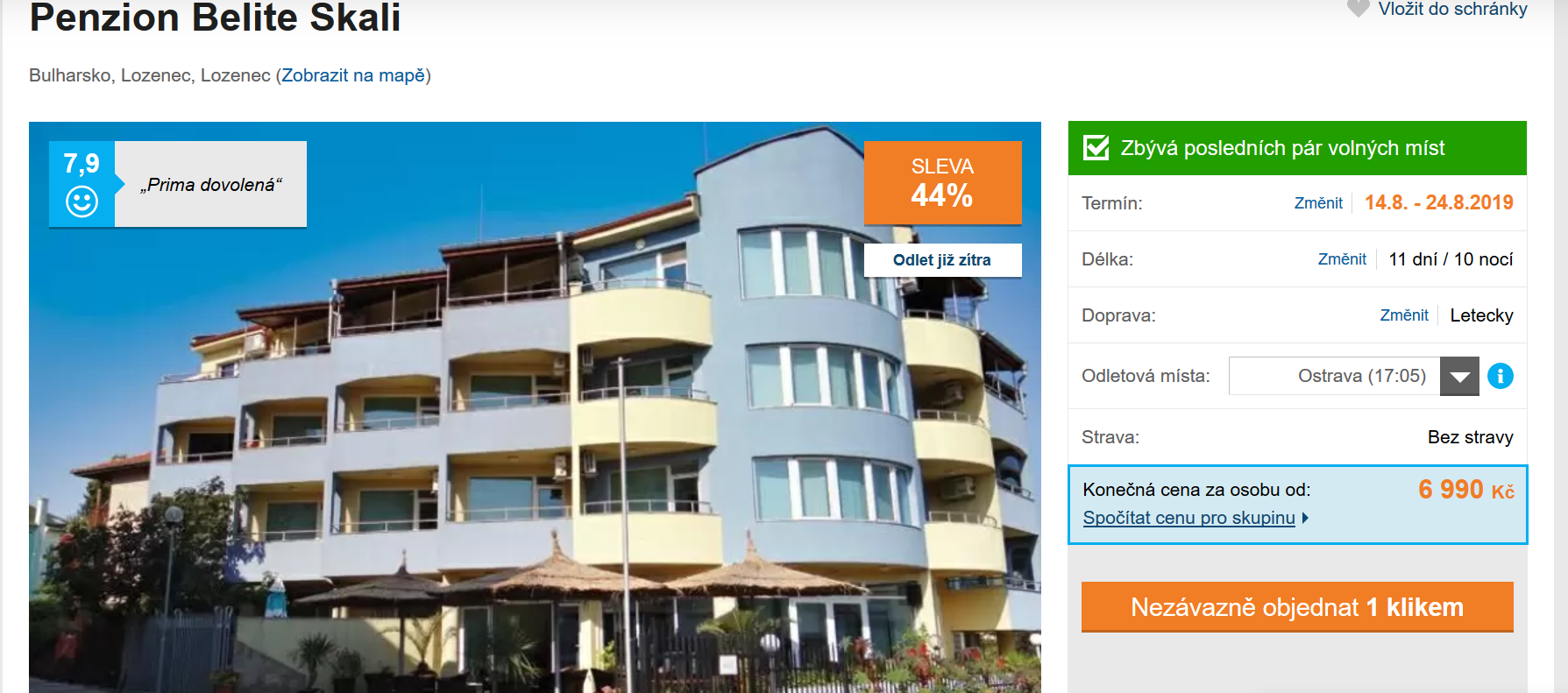Click the SLEVA 44% discount badge
Image resolution: width=1568 pixels, height=693 pixels.
pos(942,183)
